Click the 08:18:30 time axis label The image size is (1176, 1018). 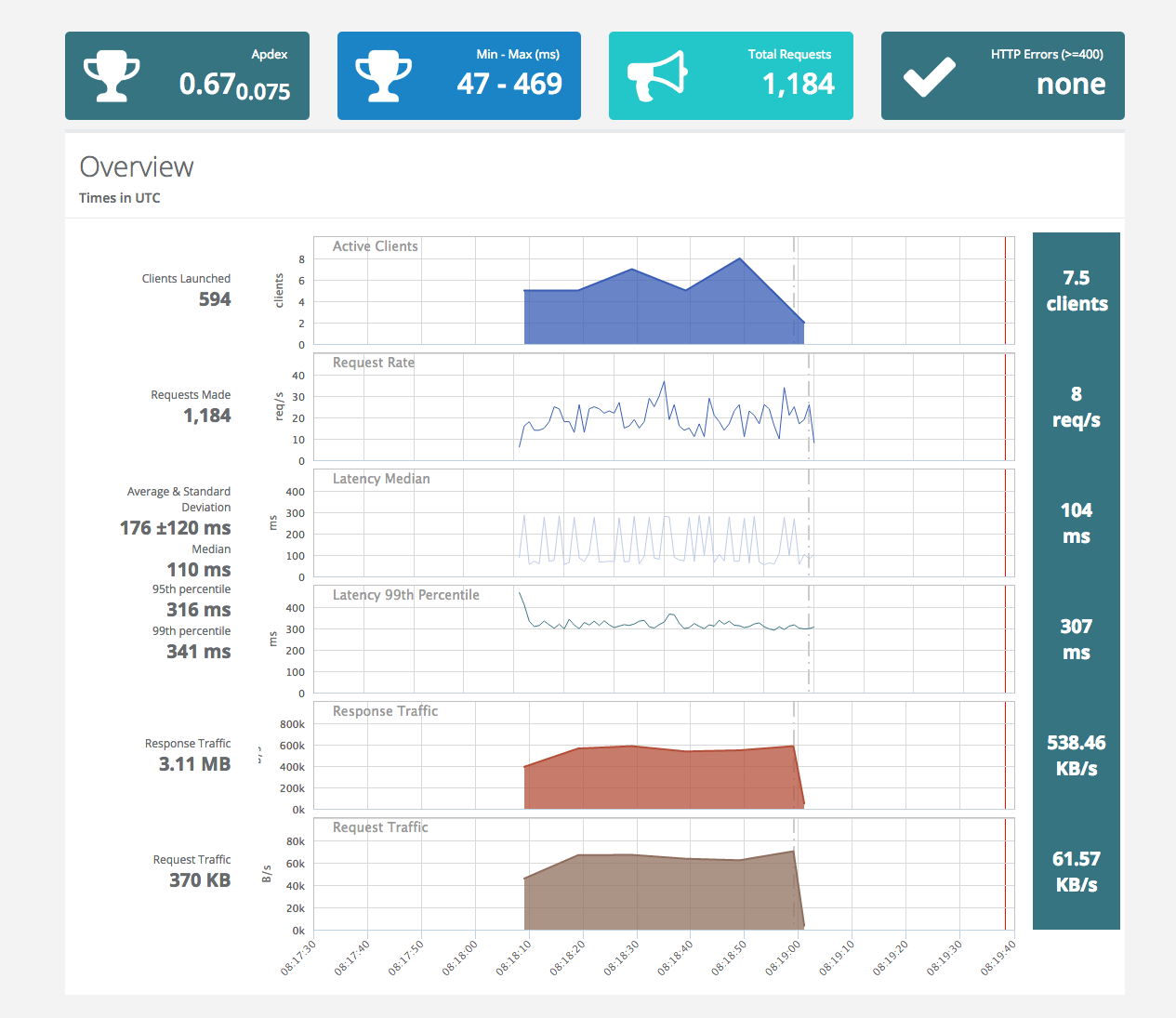pos(621,958)
